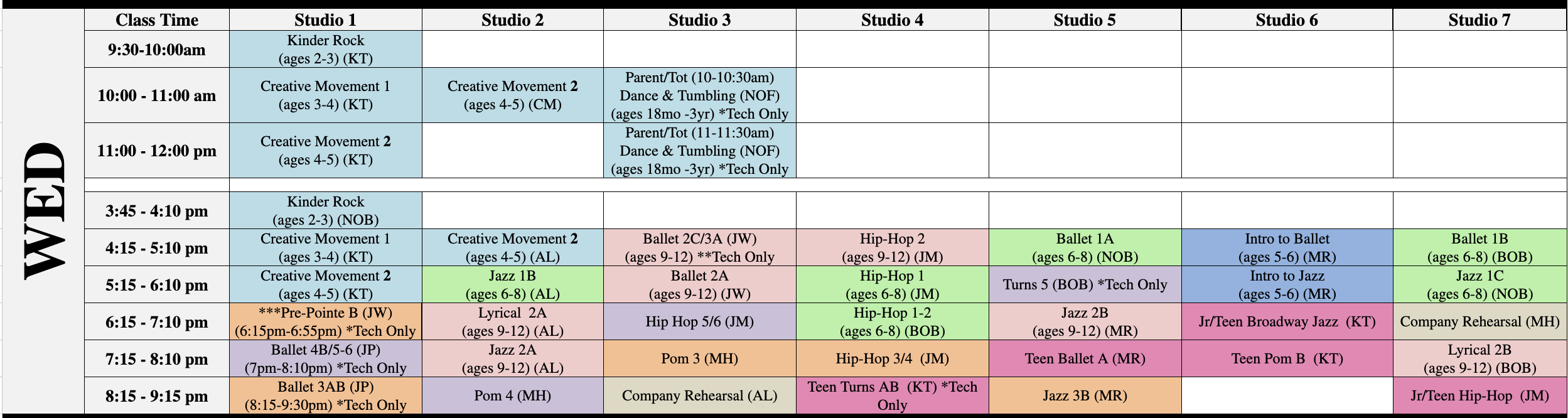Click the Hip Hop 5/6 (JM) cell
Image resolution: width=1568 pixels, height=418 pixels.
(x=699, y=322)
